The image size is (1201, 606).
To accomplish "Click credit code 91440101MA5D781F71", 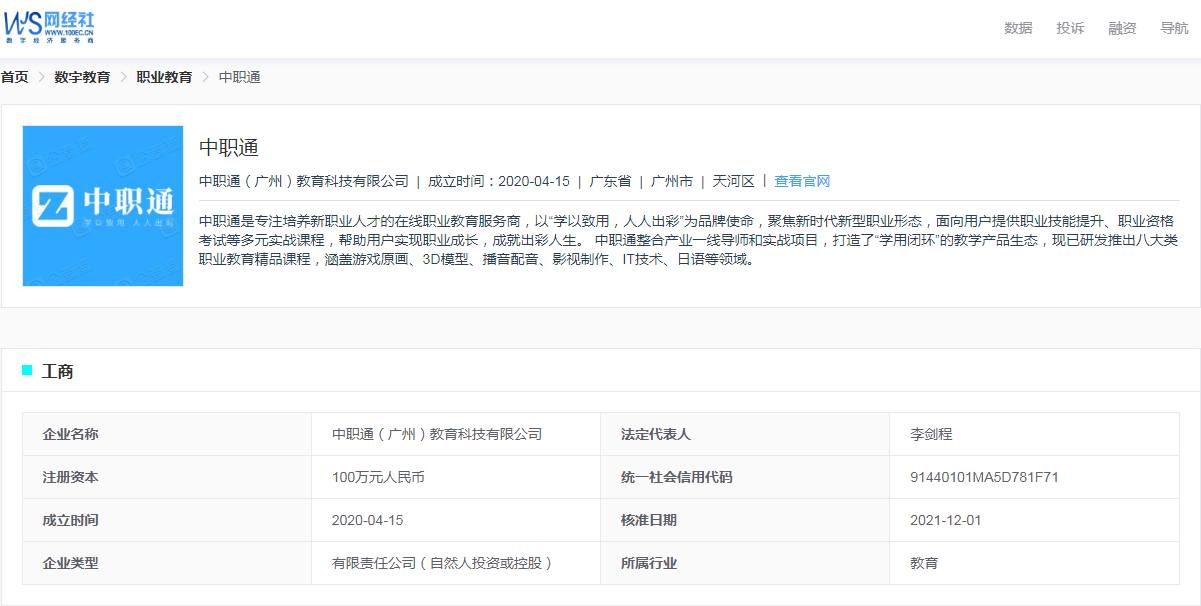I will click(984, 477).
